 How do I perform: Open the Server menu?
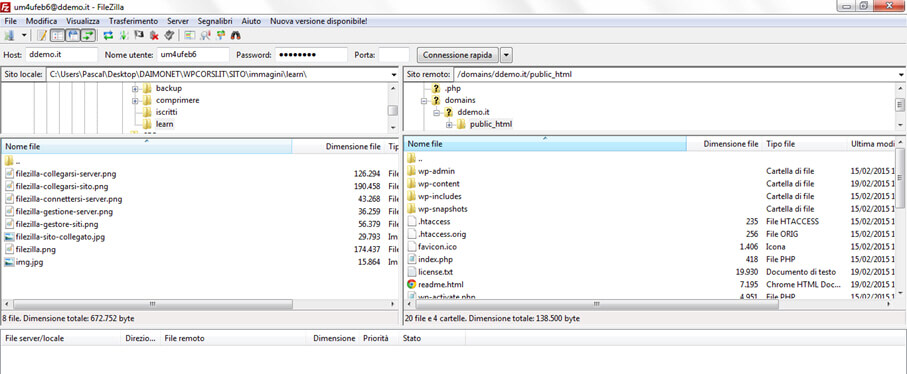tap(178, 21)
